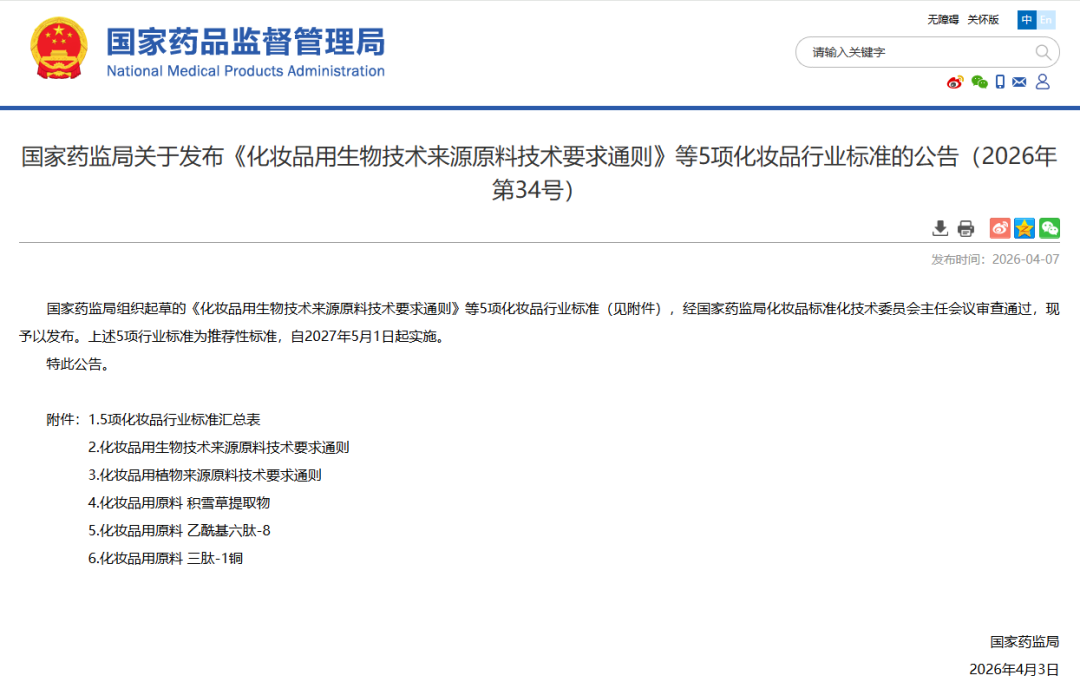1080x682 pixels.
Task: Print the announcement using the printer icon
Action: pos(965,228)
